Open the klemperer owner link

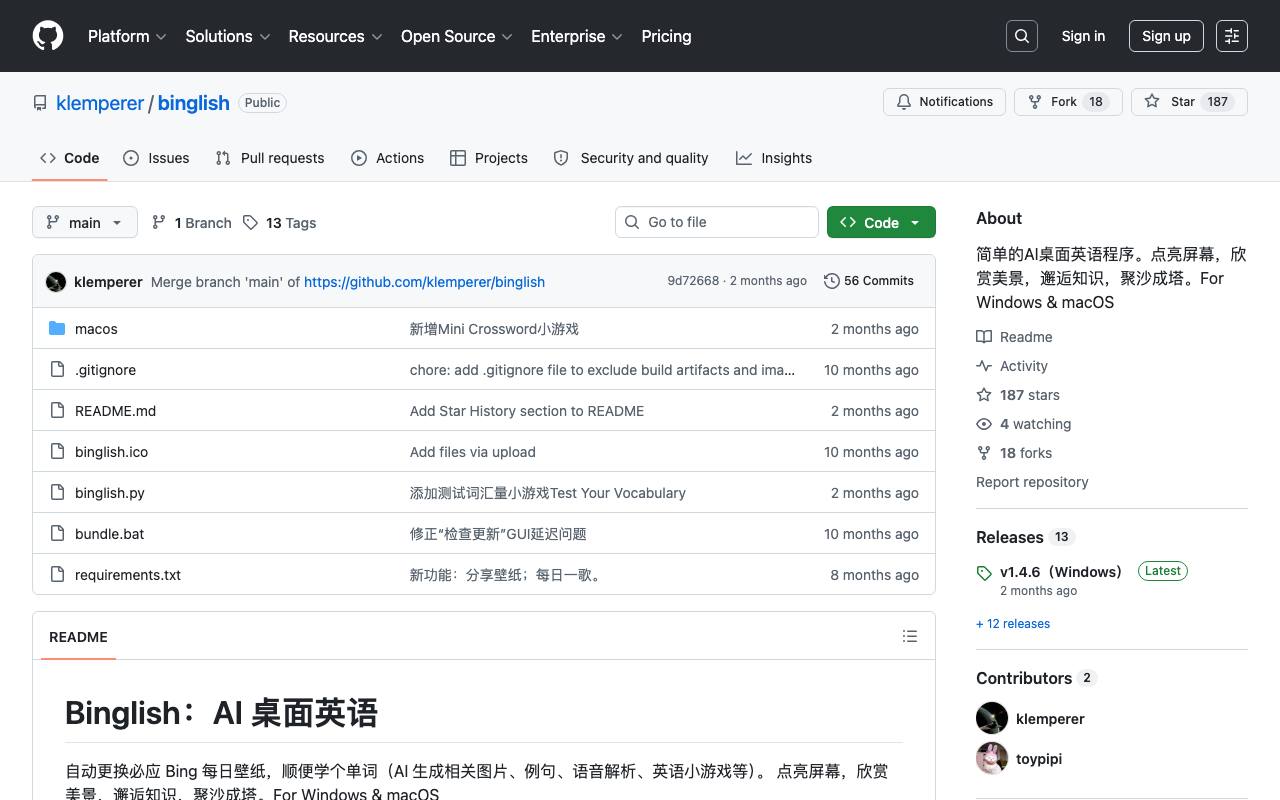[100, 103]
